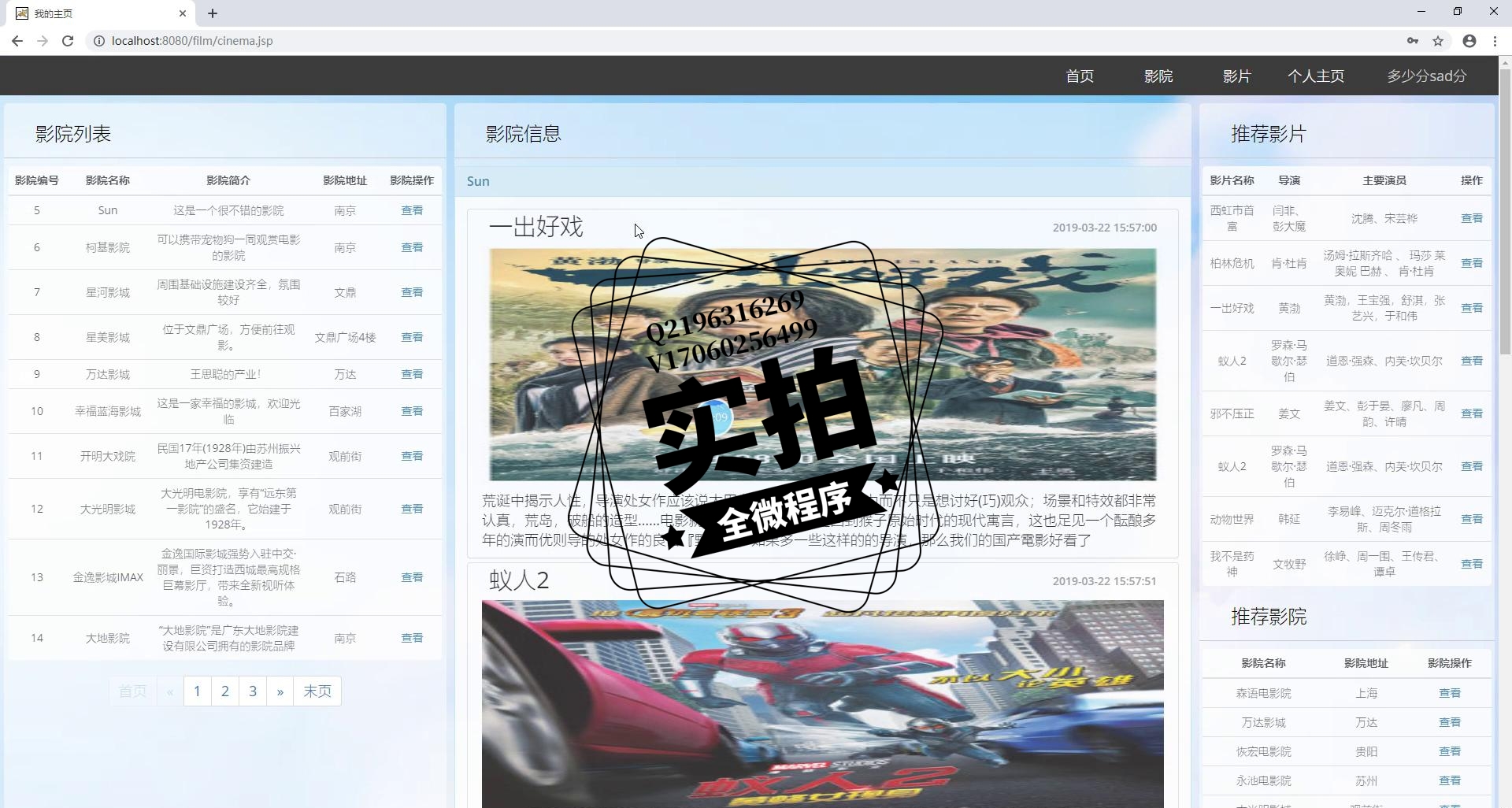The height and width of the screenshot is (808, 1512).
Task: Go to pagination page 2
Action: pyautogui.click(x=225, y=691)
